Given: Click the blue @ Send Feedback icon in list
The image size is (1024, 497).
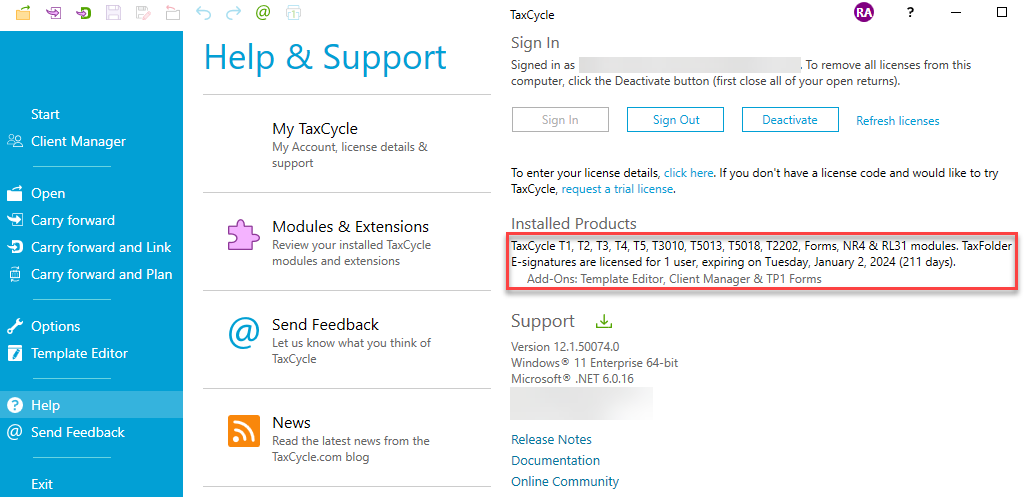Looking at the screenshot, I should pos(243,332).
